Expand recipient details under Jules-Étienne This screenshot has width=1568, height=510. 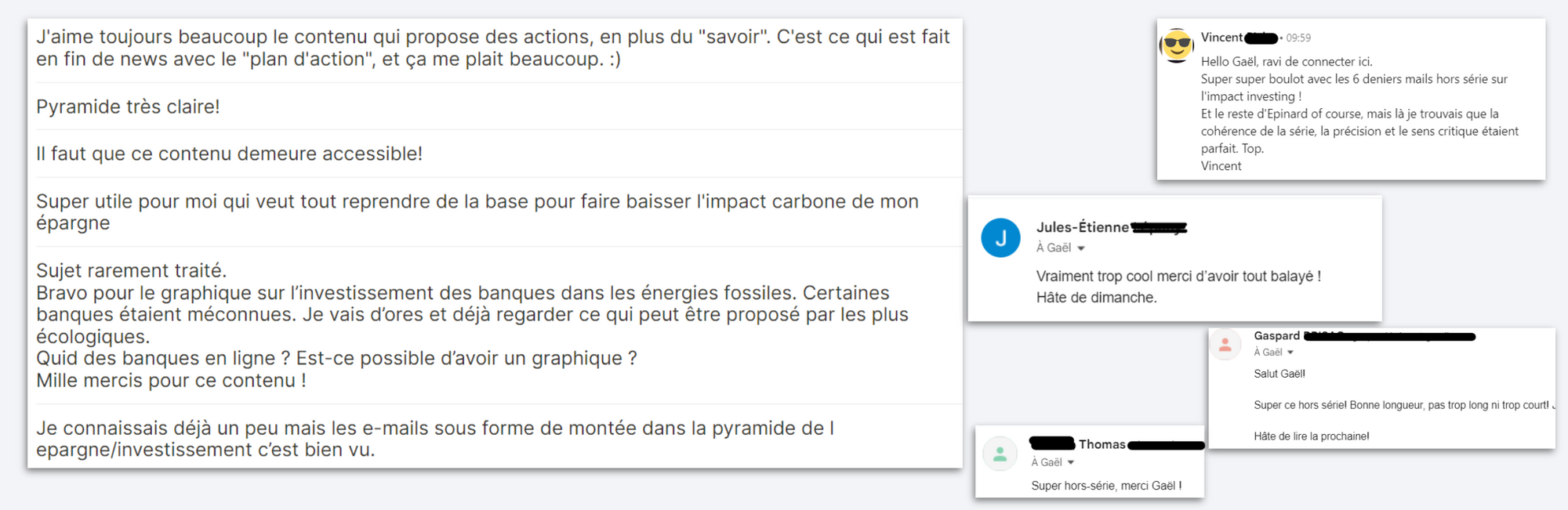1081,248
